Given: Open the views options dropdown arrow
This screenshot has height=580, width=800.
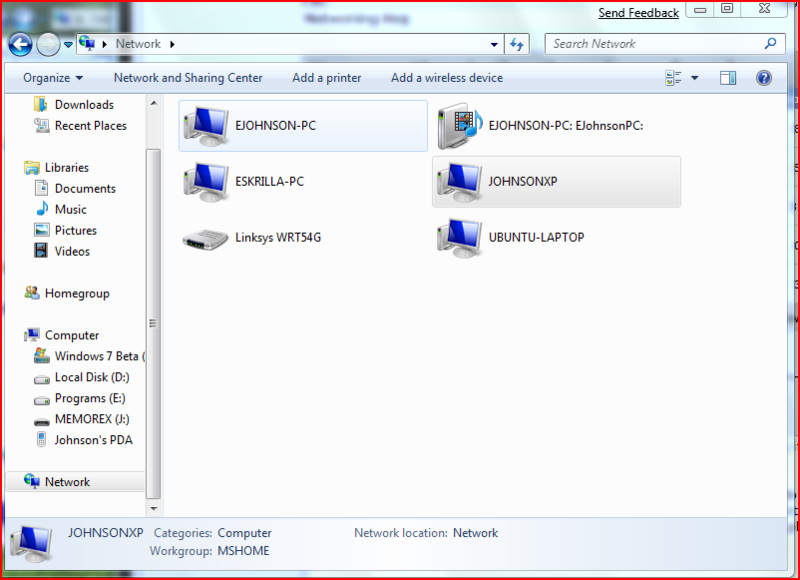Looking at the screenshot, I should (694, 78).
